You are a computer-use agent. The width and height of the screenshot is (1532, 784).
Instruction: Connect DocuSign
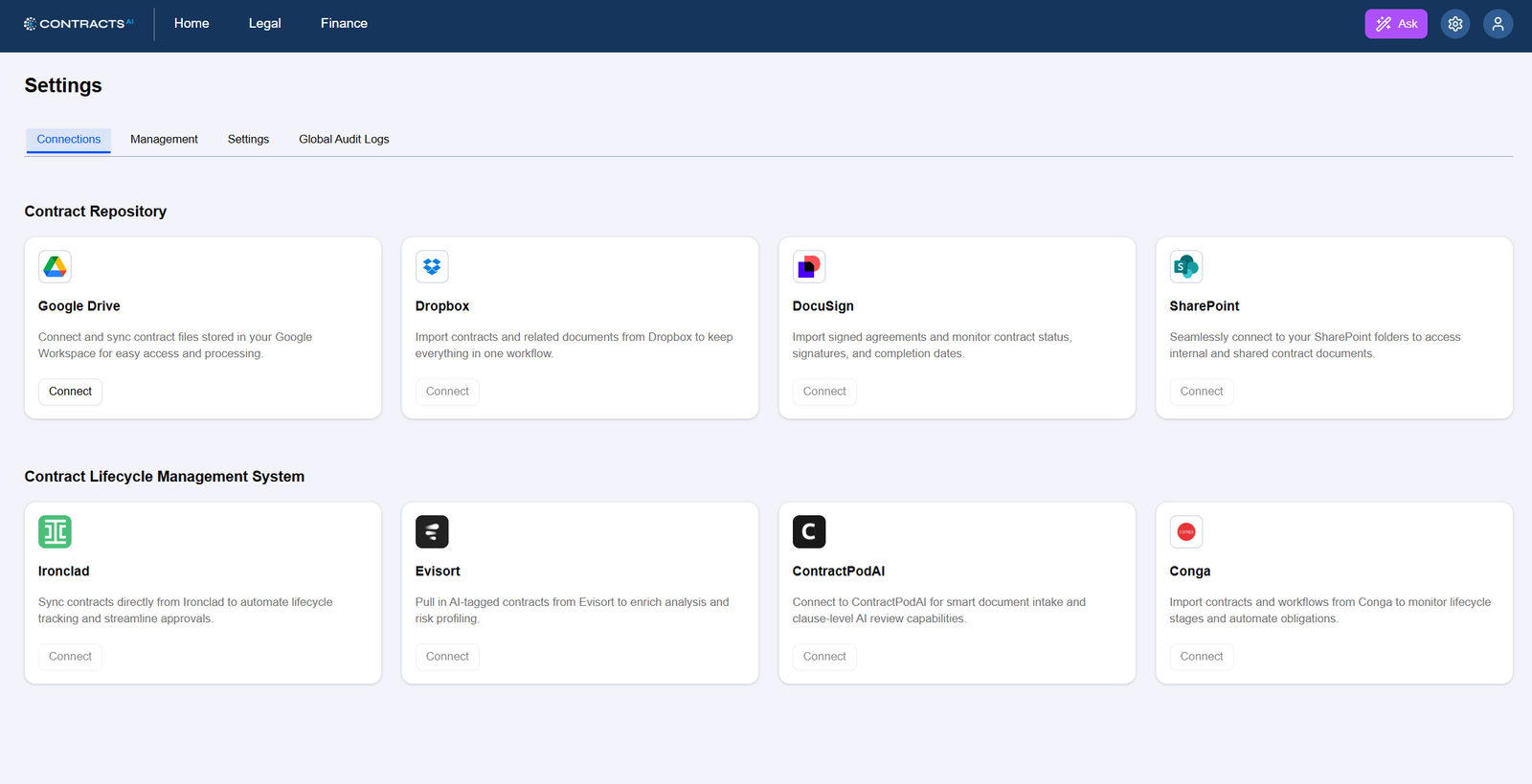824,392
